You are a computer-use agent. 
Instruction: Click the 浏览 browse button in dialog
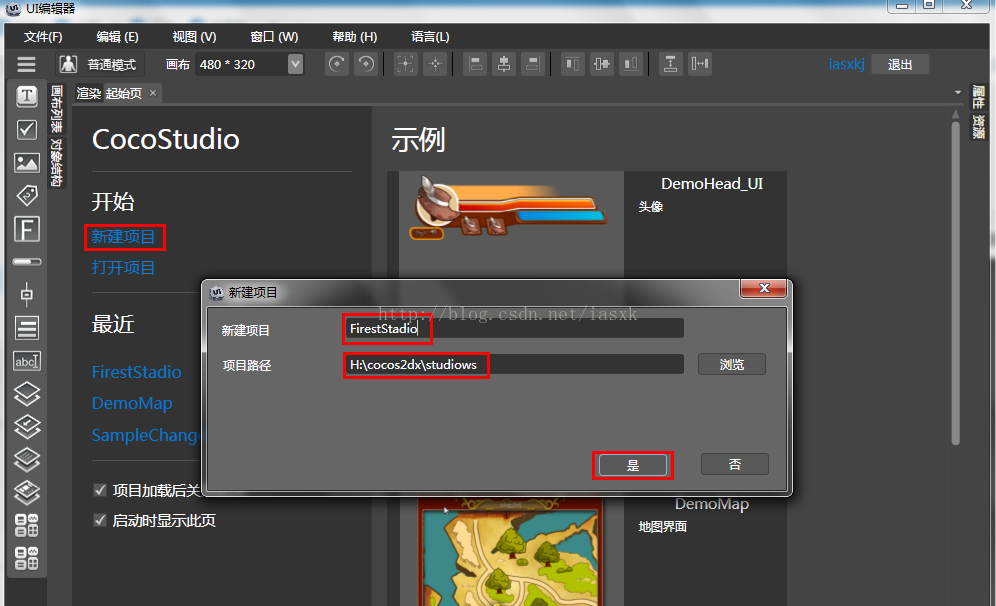point(732,364)
